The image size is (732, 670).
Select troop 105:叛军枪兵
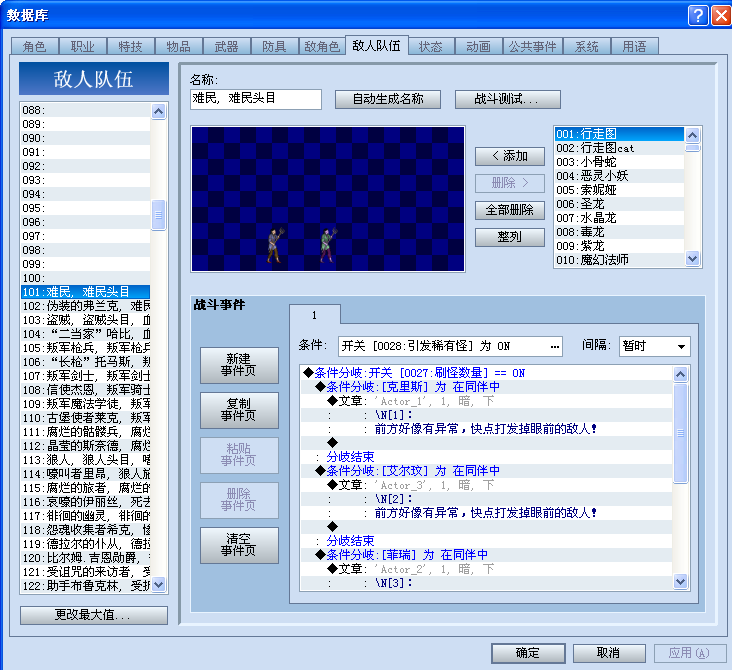tap(85, 348)
